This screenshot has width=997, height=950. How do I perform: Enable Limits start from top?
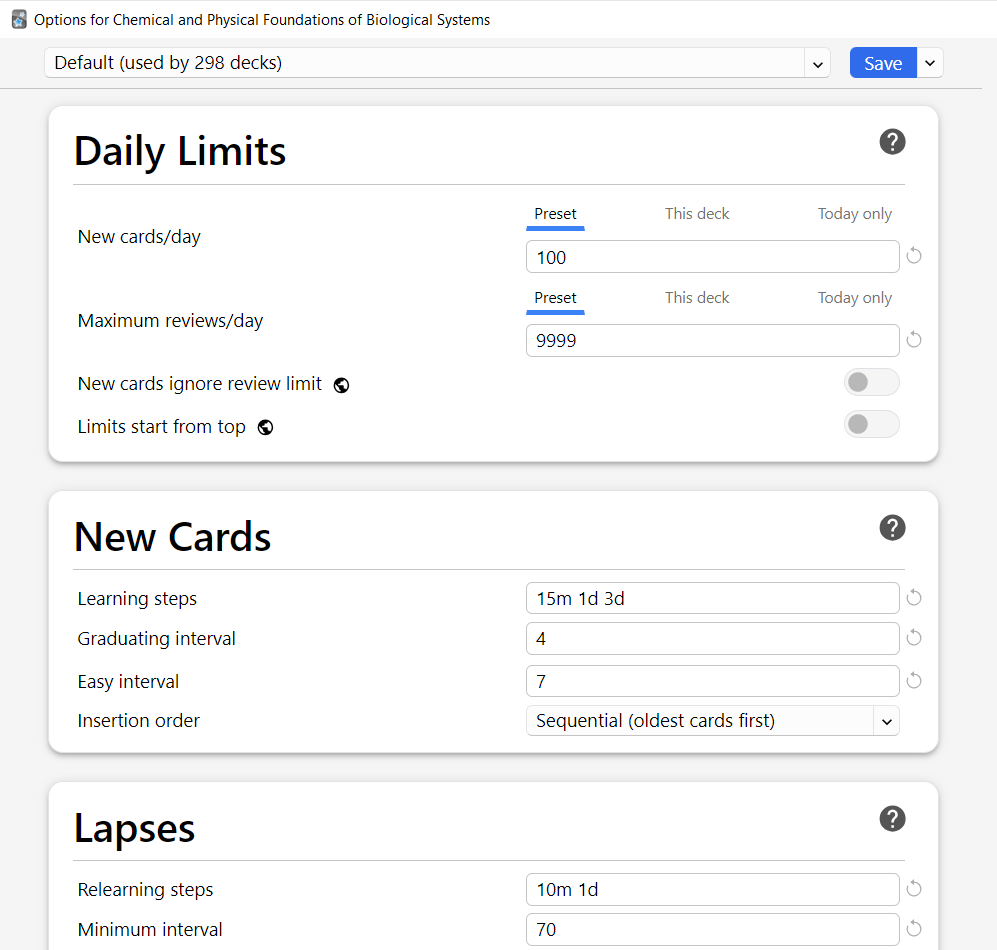(x=871, y=424)
